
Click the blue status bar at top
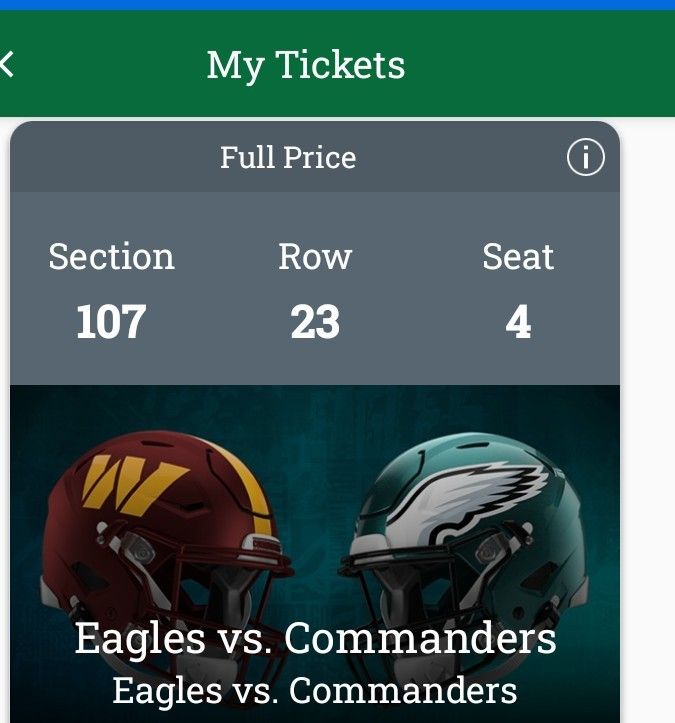(337, 5)
